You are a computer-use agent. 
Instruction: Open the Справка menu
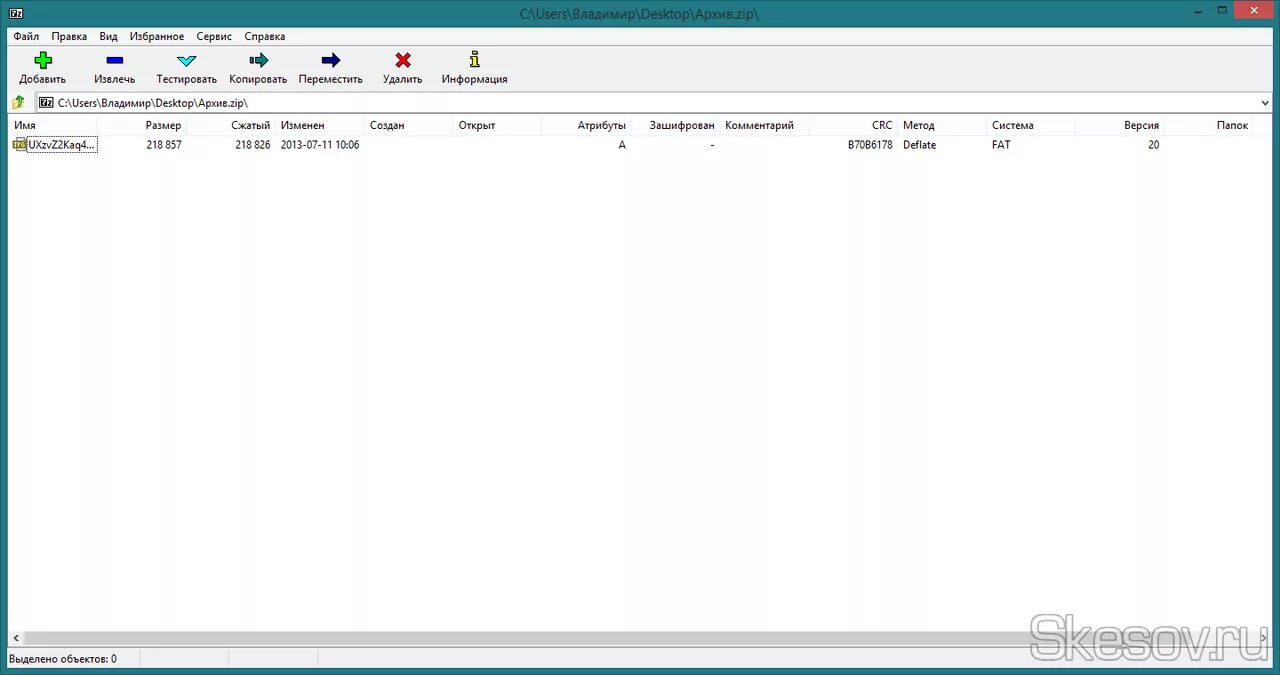(x=265, y=36)
